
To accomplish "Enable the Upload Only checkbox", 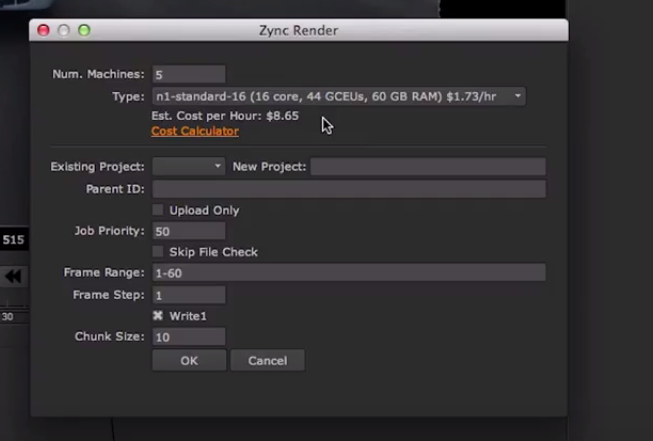I will (x=158, y=210).
